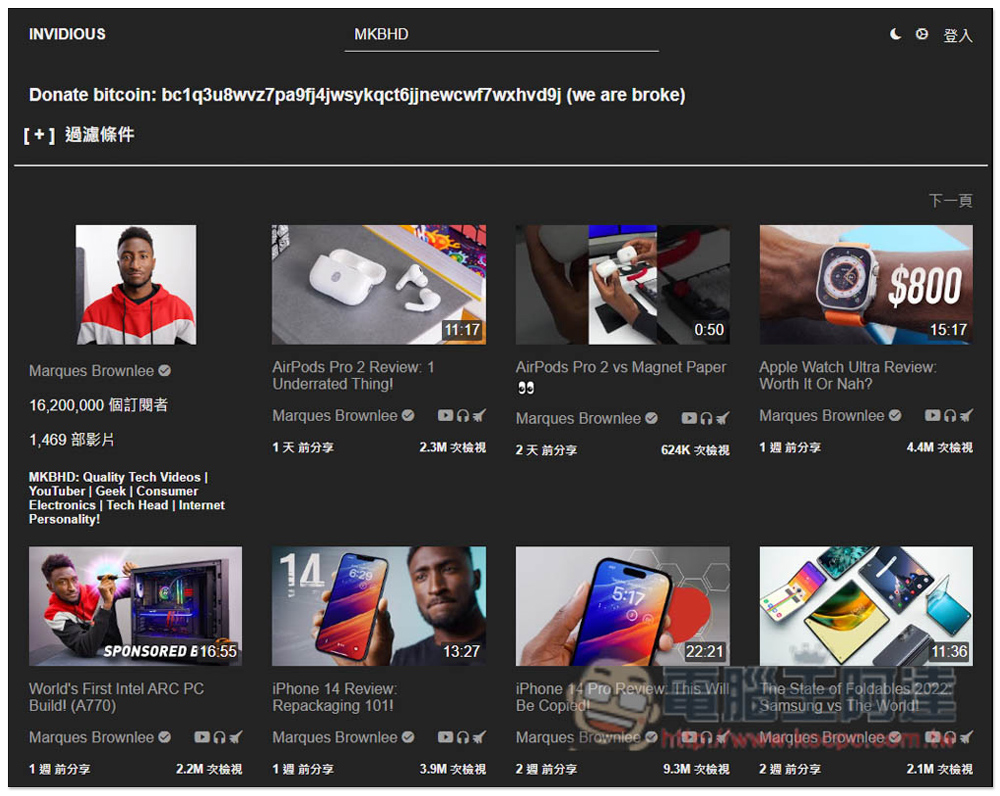Open preferences via the gear icon

(x=922, y=34)
